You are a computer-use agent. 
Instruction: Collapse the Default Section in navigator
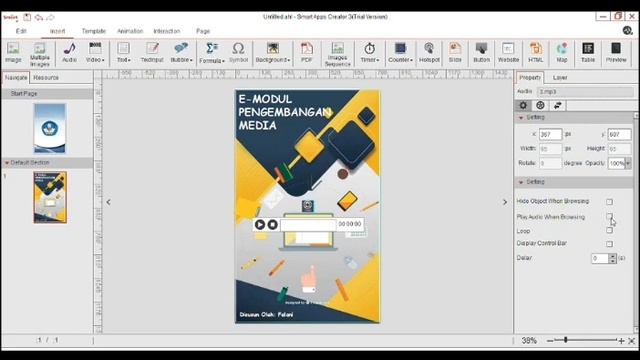(7, 162)
